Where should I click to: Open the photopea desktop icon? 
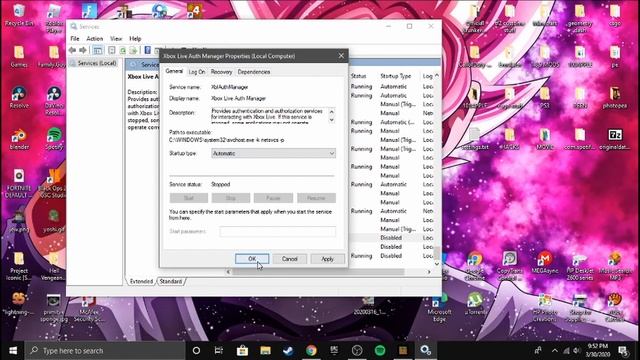click(x=615, y=97)
